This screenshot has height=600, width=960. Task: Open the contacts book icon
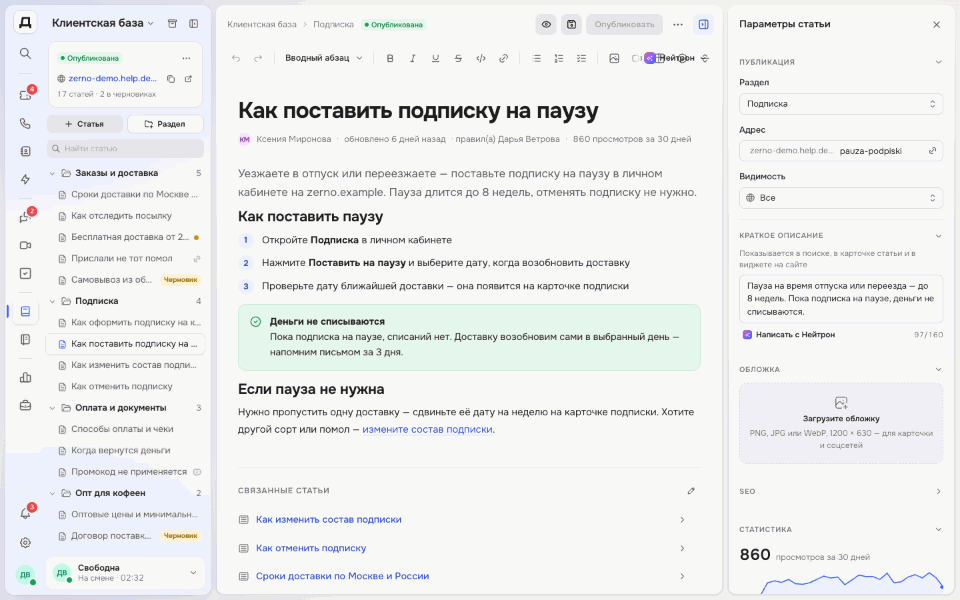point(25,151)
